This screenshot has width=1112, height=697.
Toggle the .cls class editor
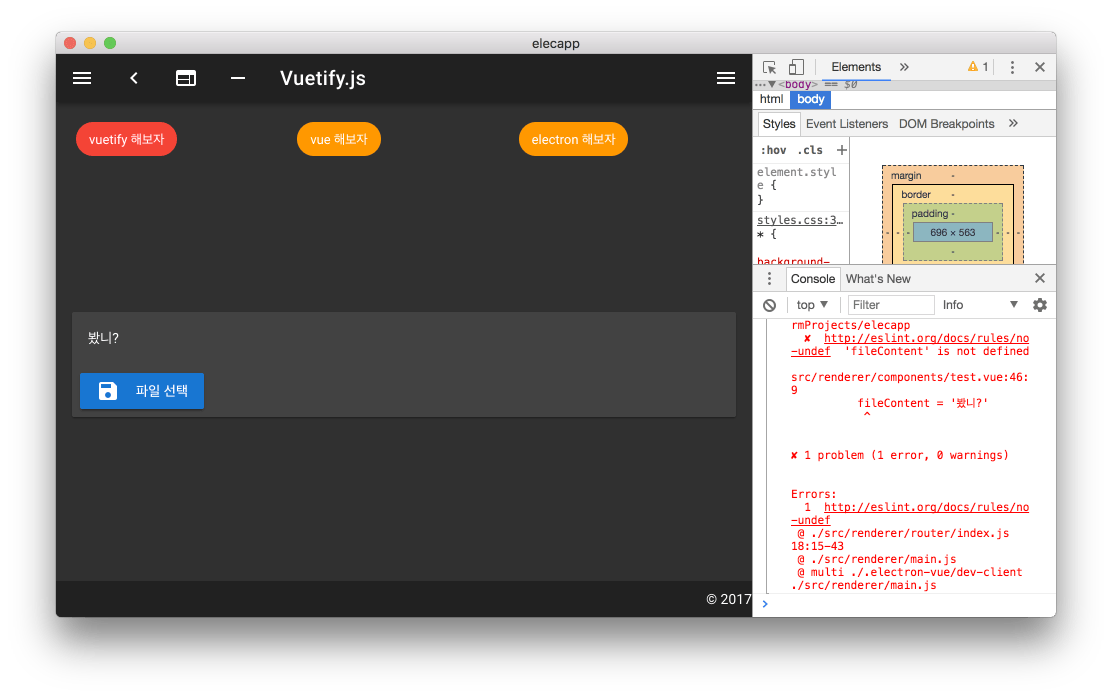(810, 150)
